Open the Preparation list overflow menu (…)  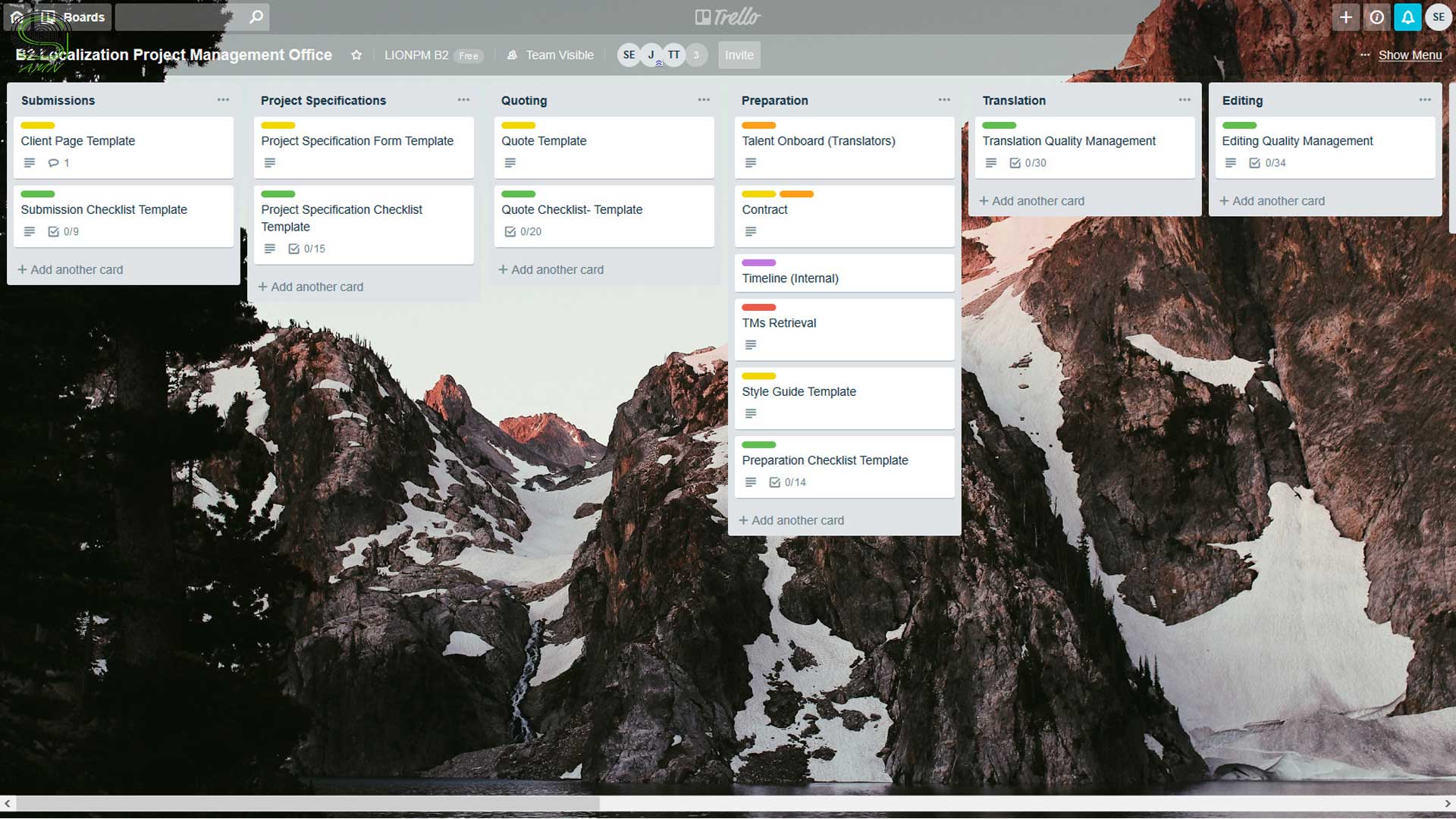pos(943,99)
